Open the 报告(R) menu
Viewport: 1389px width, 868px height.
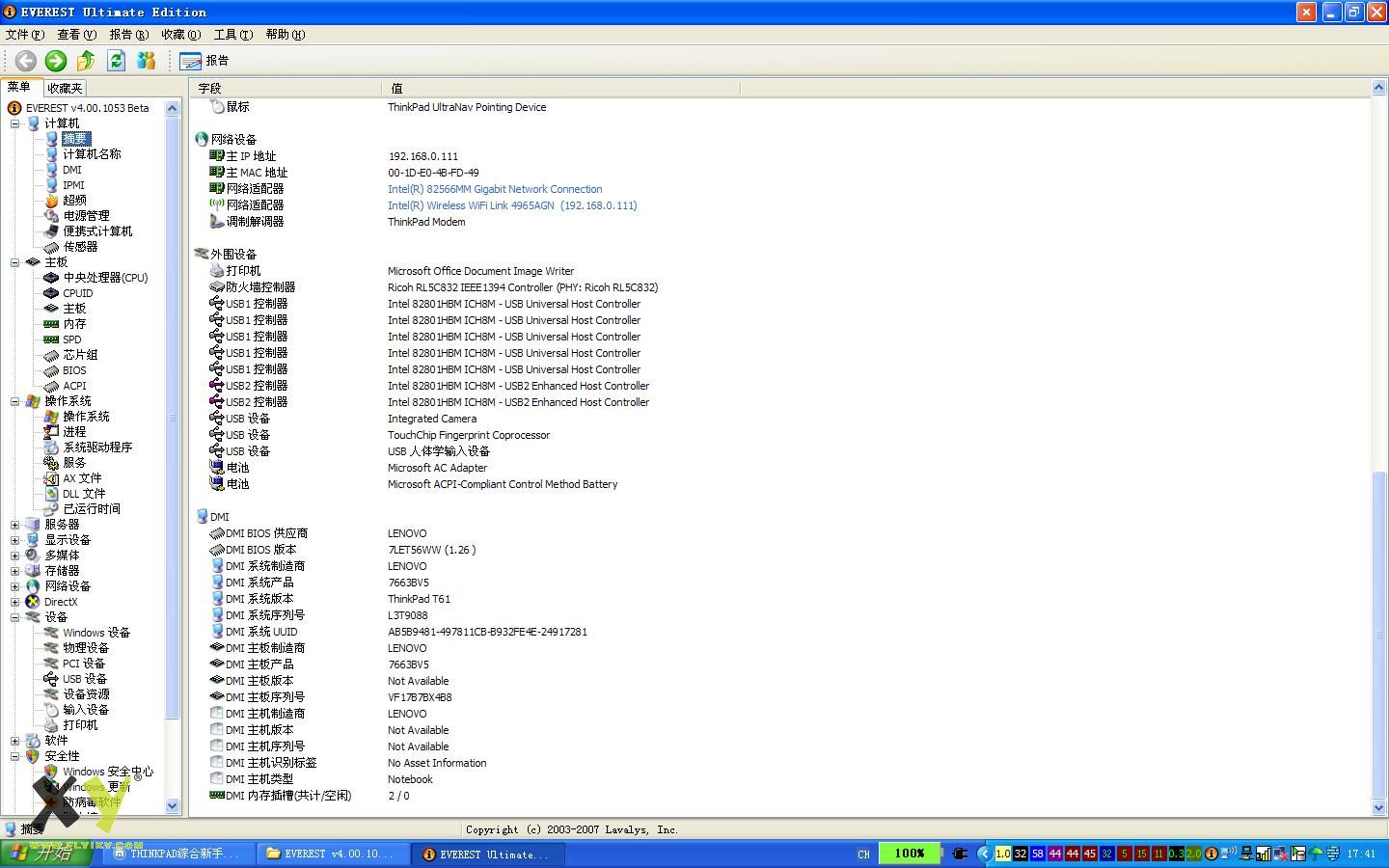coord(129,35)
